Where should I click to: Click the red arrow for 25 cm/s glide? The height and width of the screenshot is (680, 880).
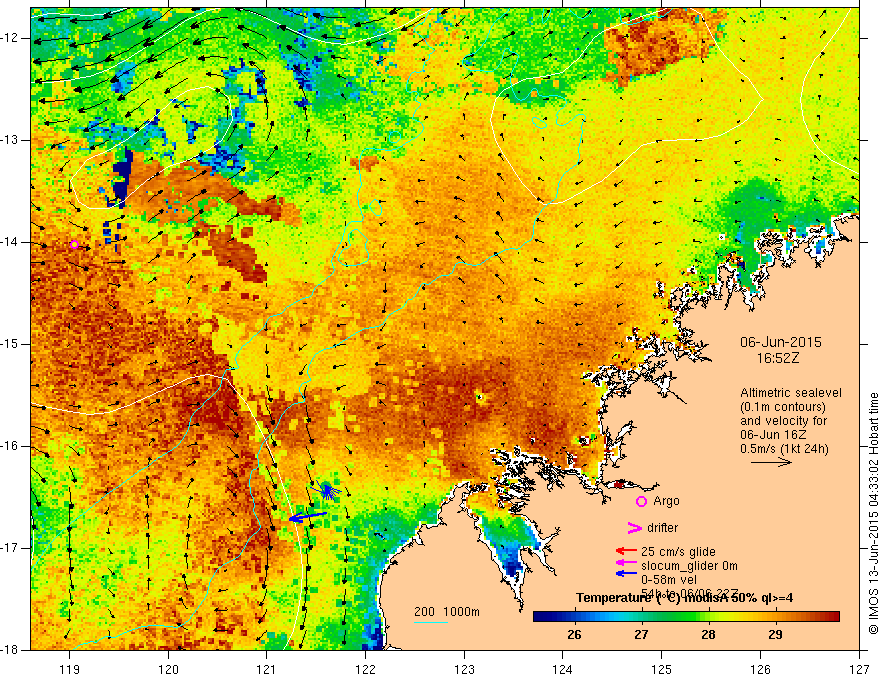tap(626, 552)
